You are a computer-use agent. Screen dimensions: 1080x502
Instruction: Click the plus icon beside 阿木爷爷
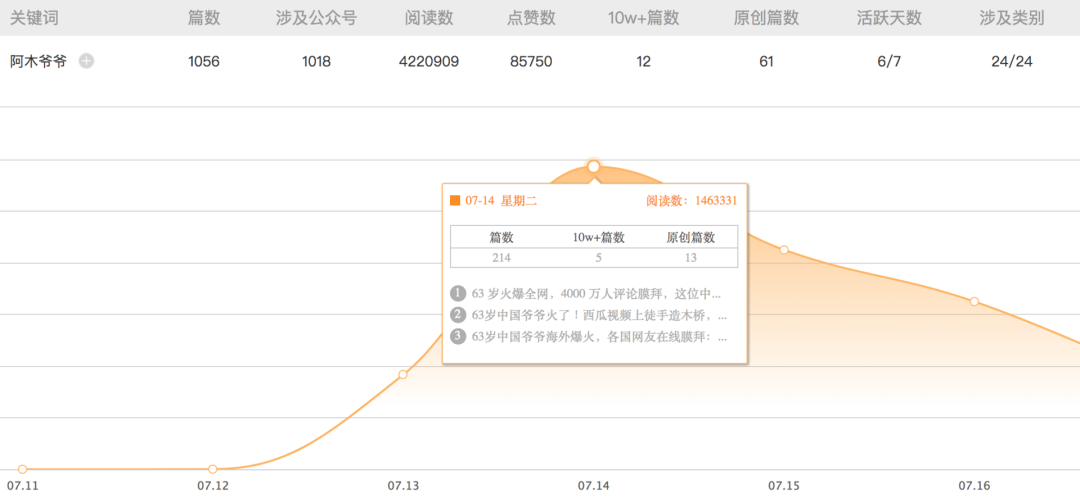pos(86,61)
